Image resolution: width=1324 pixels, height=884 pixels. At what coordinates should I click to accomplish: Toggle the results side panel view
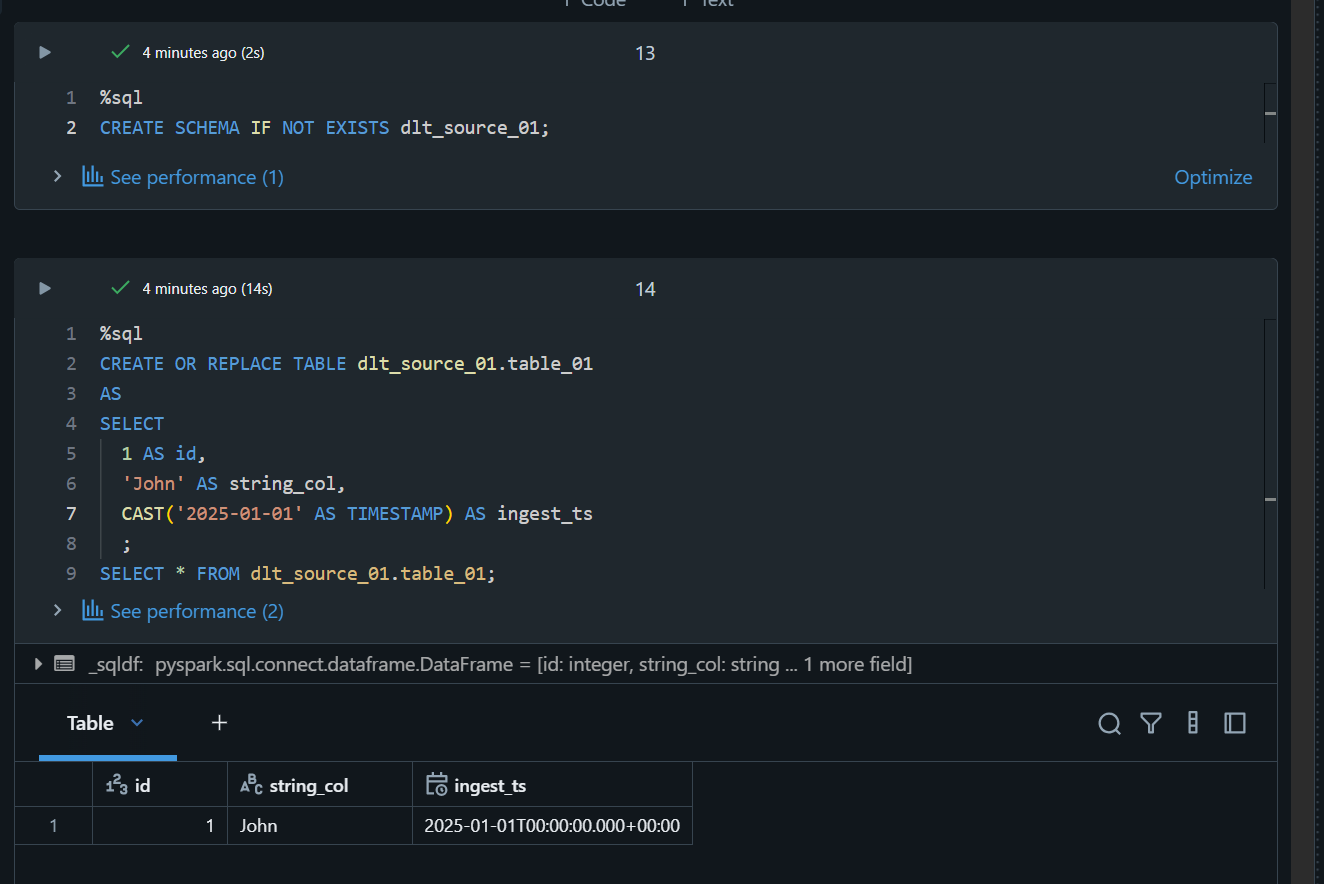point(1235,722)
